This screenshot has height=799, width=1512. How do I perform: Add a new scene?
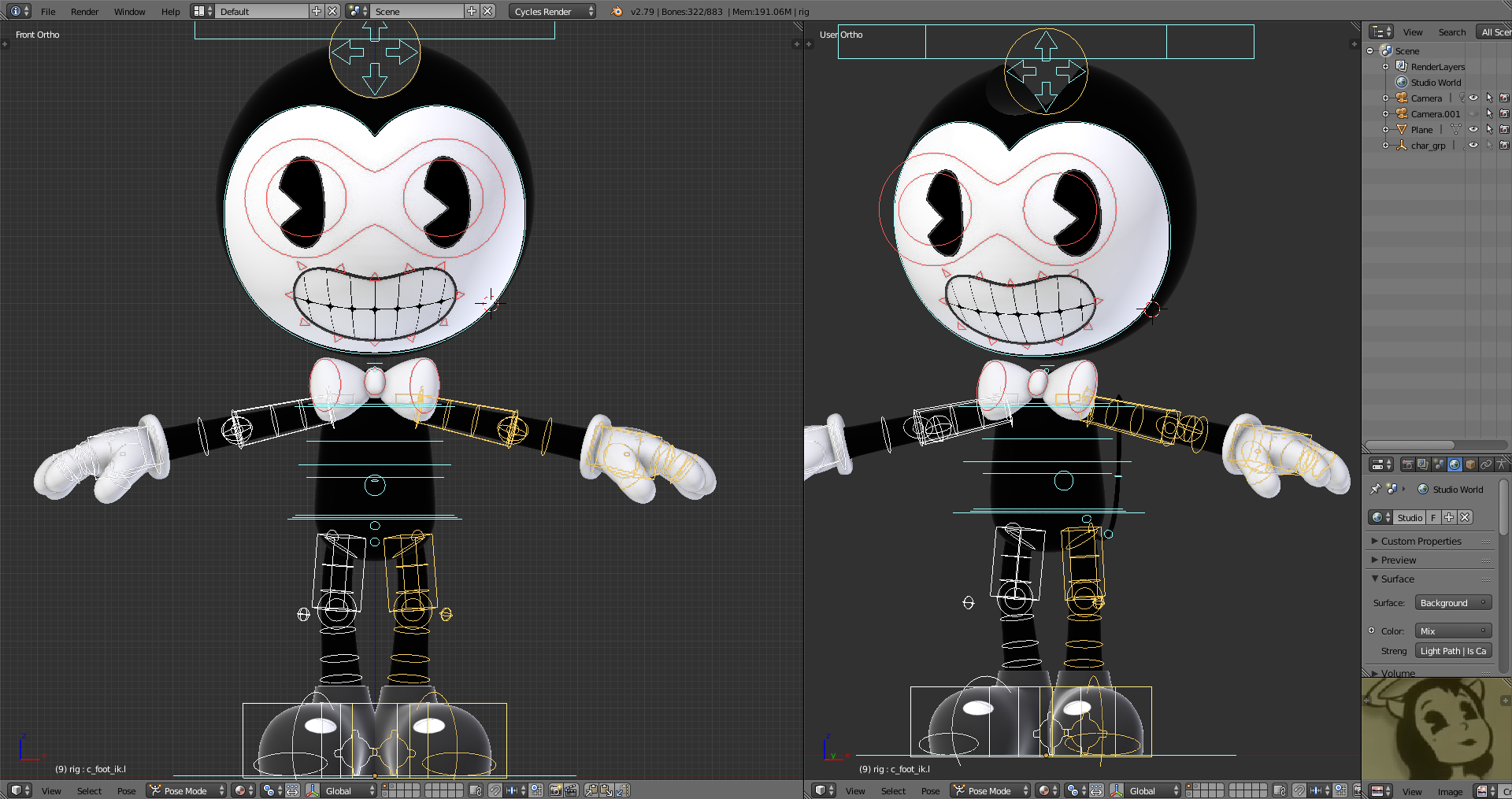472,11
